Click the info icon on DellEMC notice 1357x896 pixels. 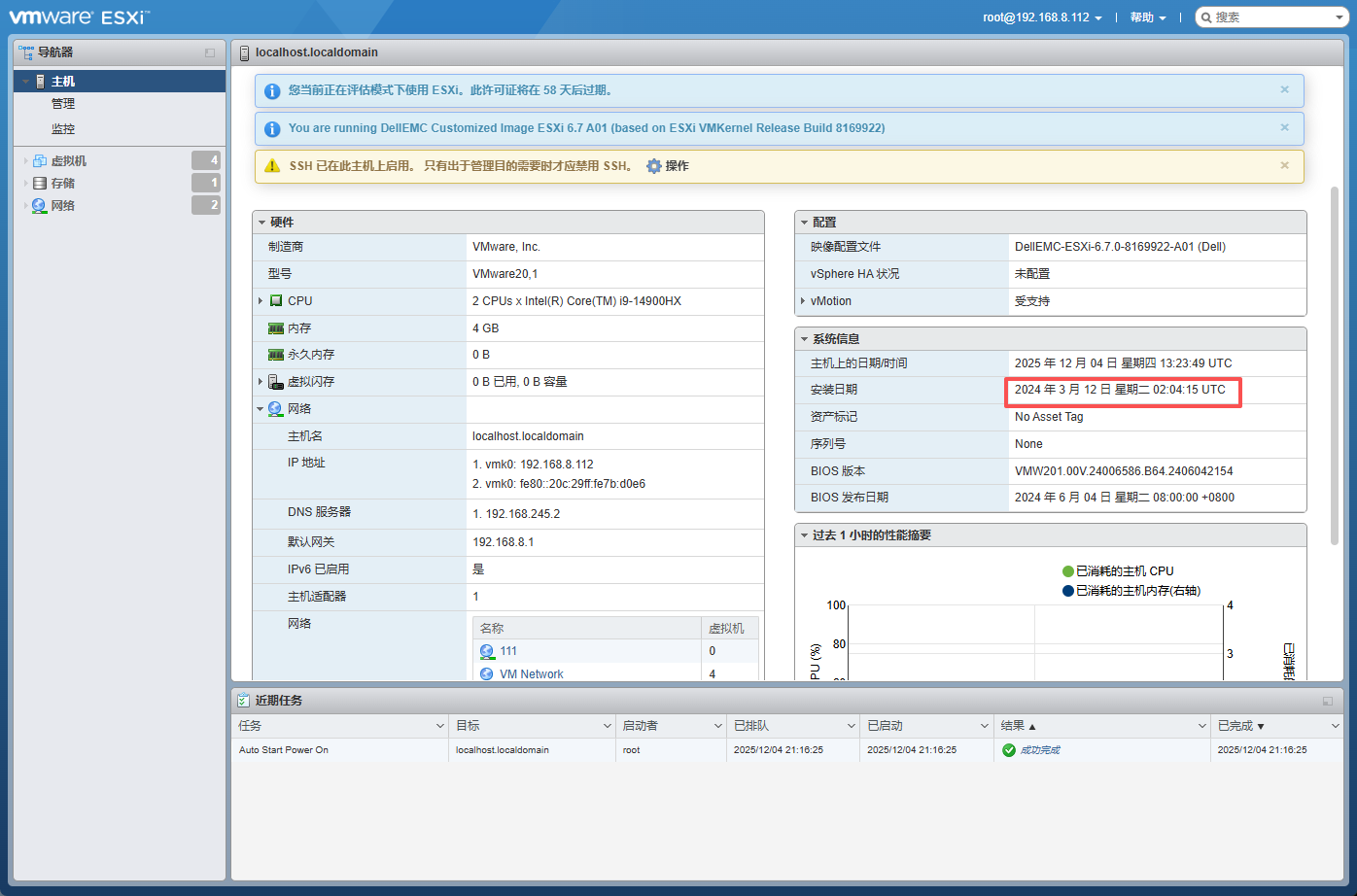[x=273, y=128]
